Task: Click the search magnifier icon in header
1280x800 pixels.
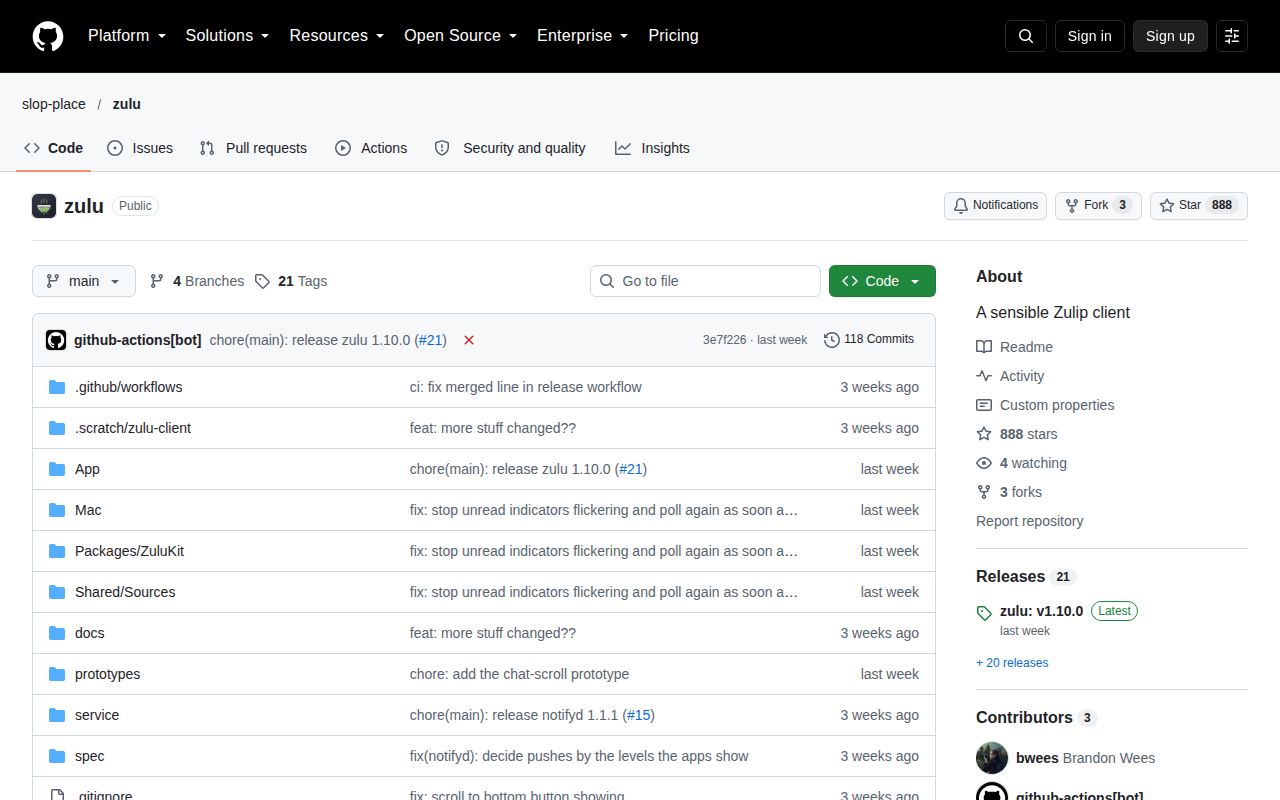Action: [1026, 36]
